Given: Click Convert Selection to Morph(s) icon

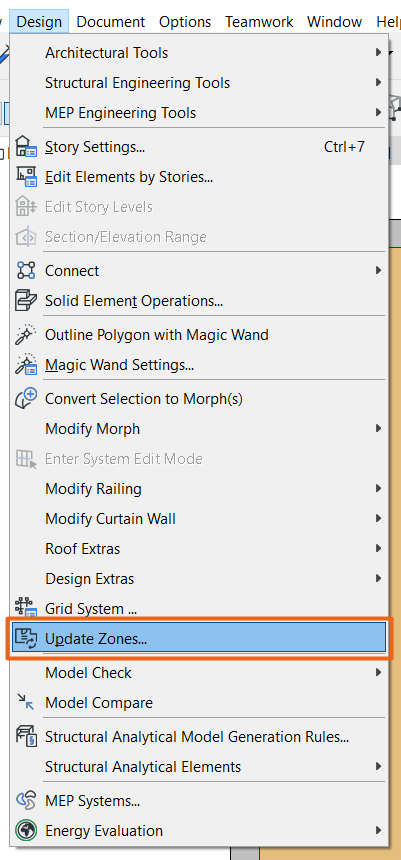Looking at the screenshot, I should pyautogui.click(x=26, y=398).
